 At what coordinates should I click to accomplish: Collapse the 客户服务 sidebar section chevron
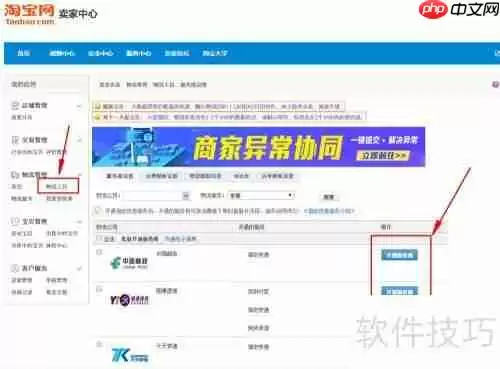point(79,268)
